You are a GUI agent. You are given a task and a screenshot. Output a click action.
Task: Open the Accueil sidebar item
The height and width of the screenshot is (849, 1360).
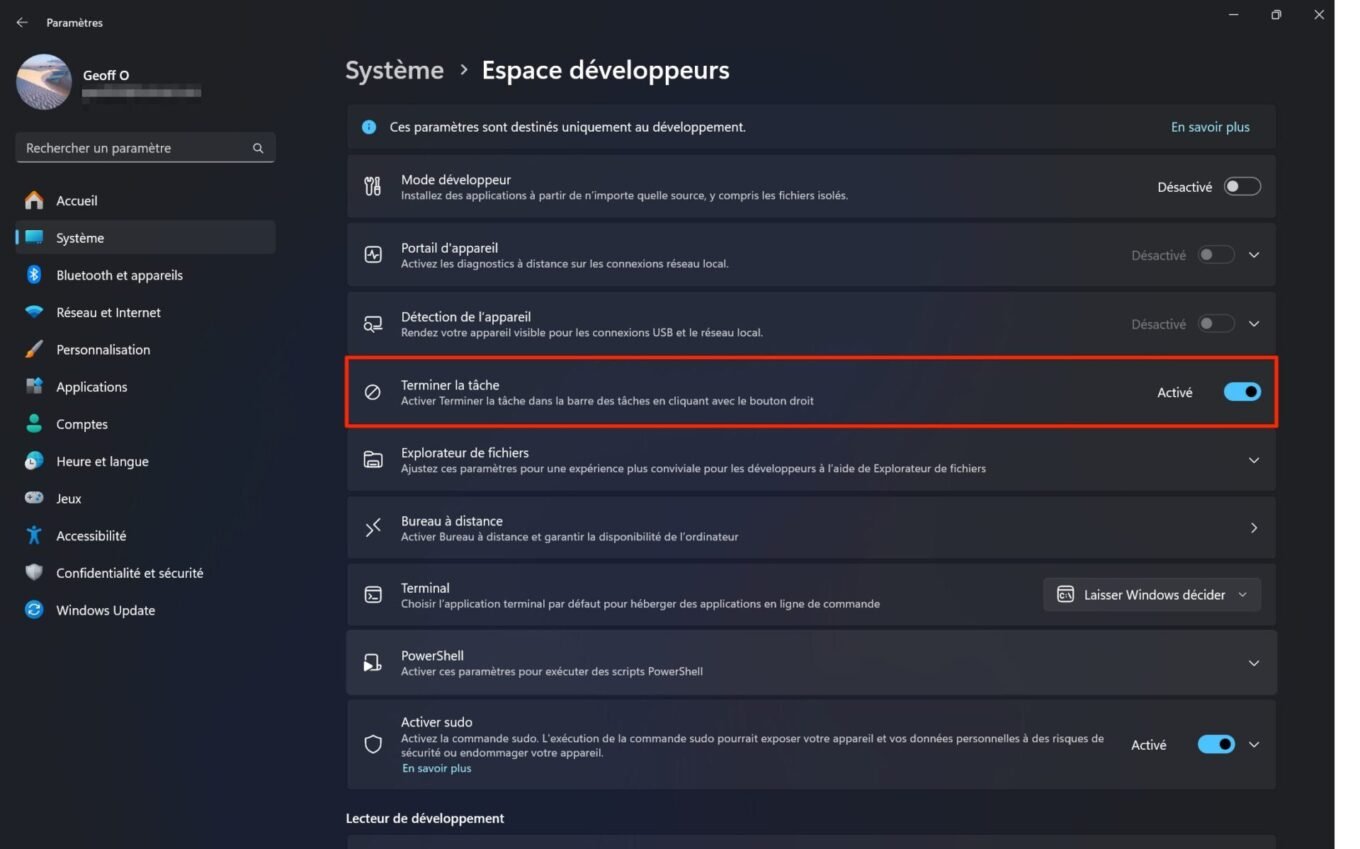145,200
